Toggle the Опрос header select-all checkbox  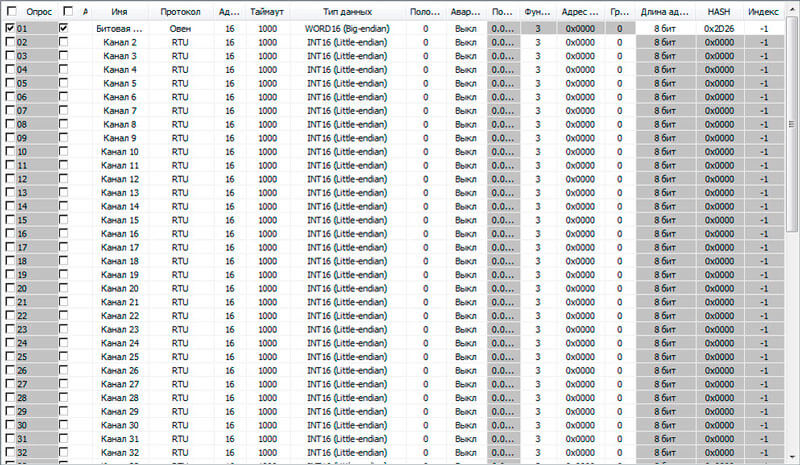(11, 11)
